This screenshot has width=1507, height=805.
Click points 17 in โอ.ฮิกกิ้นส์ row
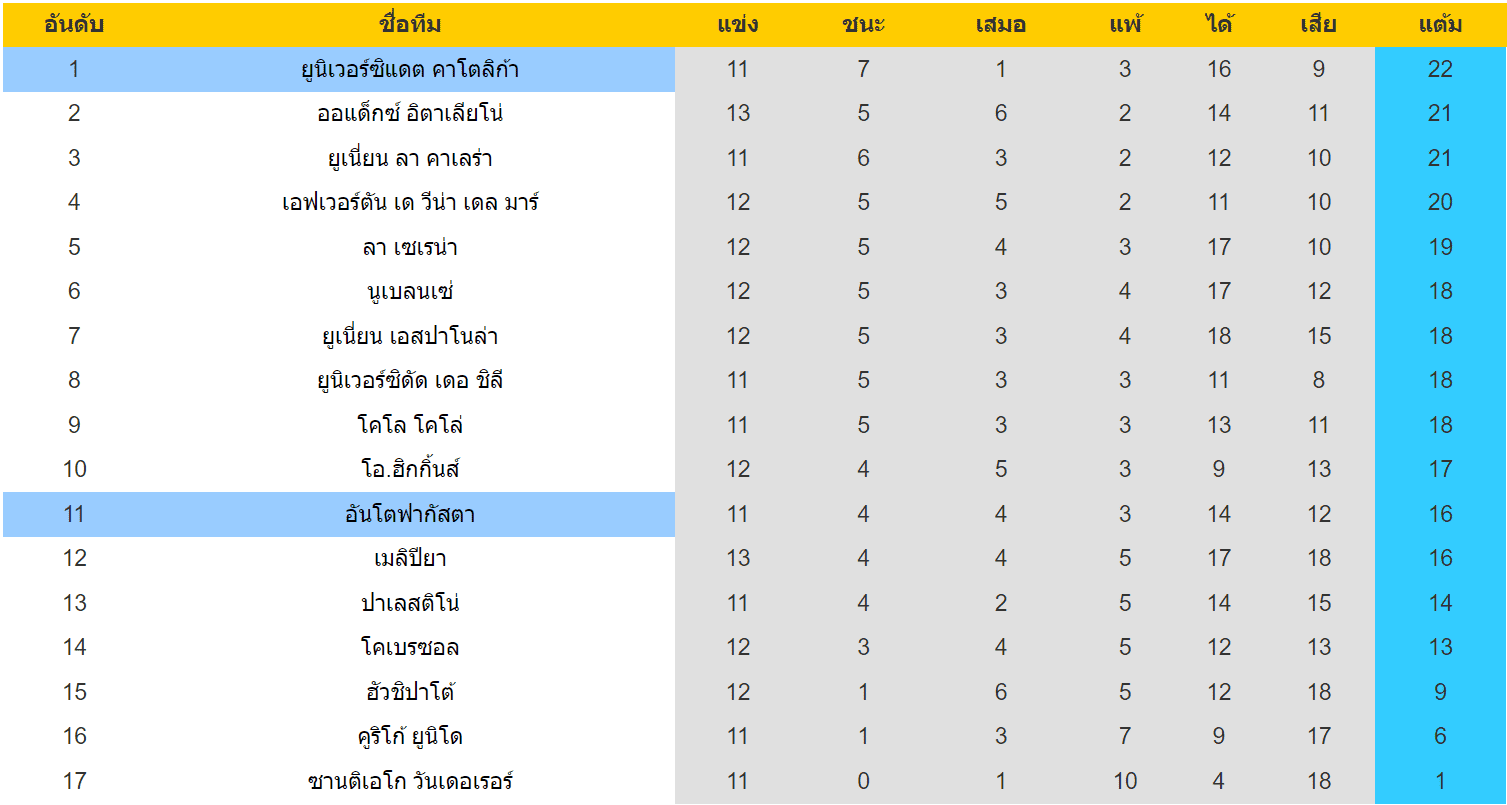coord(1440,469)
